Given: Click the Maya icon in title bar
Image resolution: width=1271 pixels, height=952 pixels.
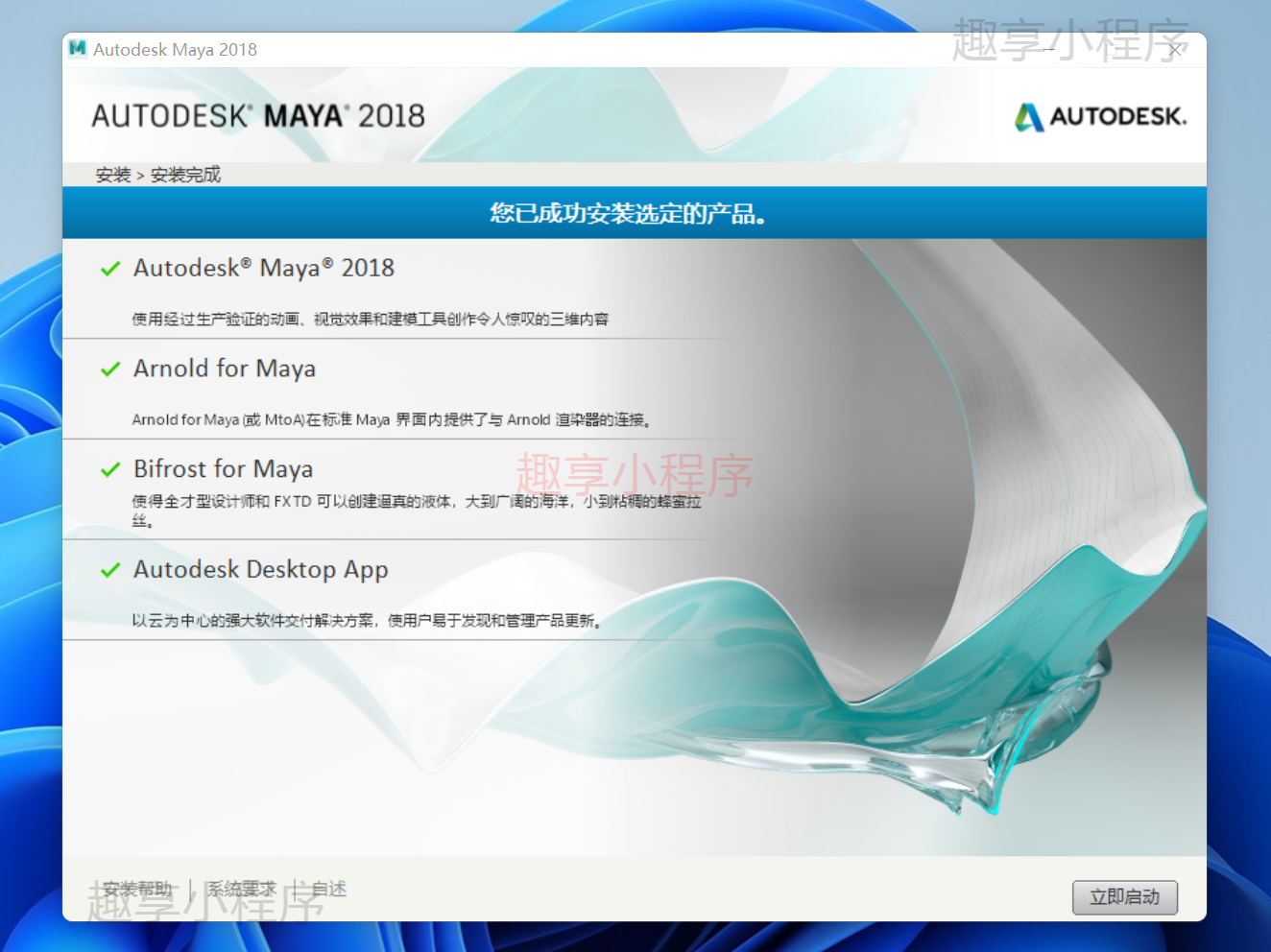Looking at the screenshot, I should coord(78,49).
